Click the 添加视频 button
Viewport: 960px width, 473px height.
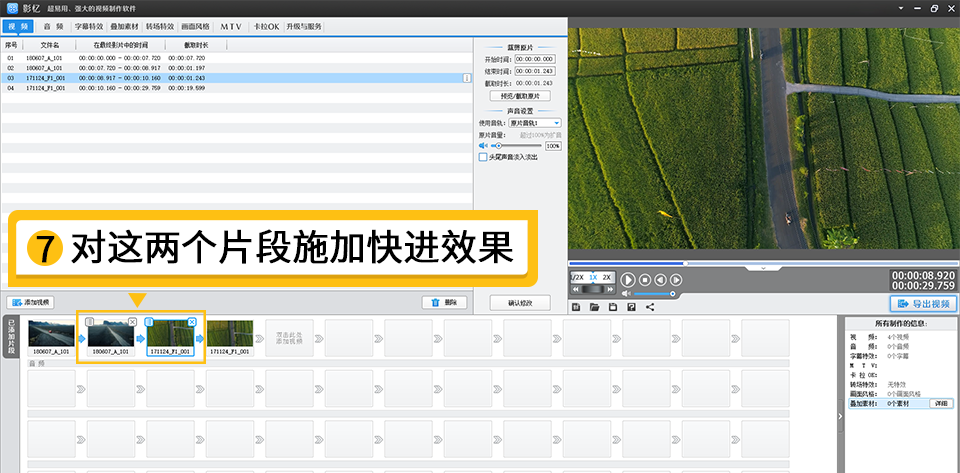[x=31, y=302]
